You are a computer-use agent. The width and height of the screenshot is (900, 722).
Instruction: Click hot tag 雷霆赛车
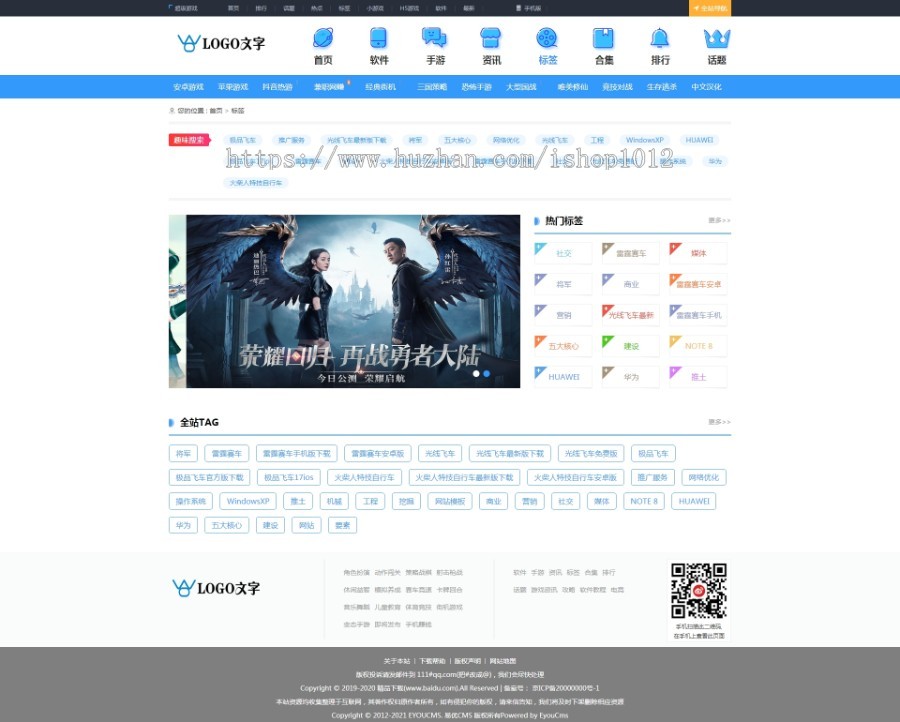click(631, 253)
